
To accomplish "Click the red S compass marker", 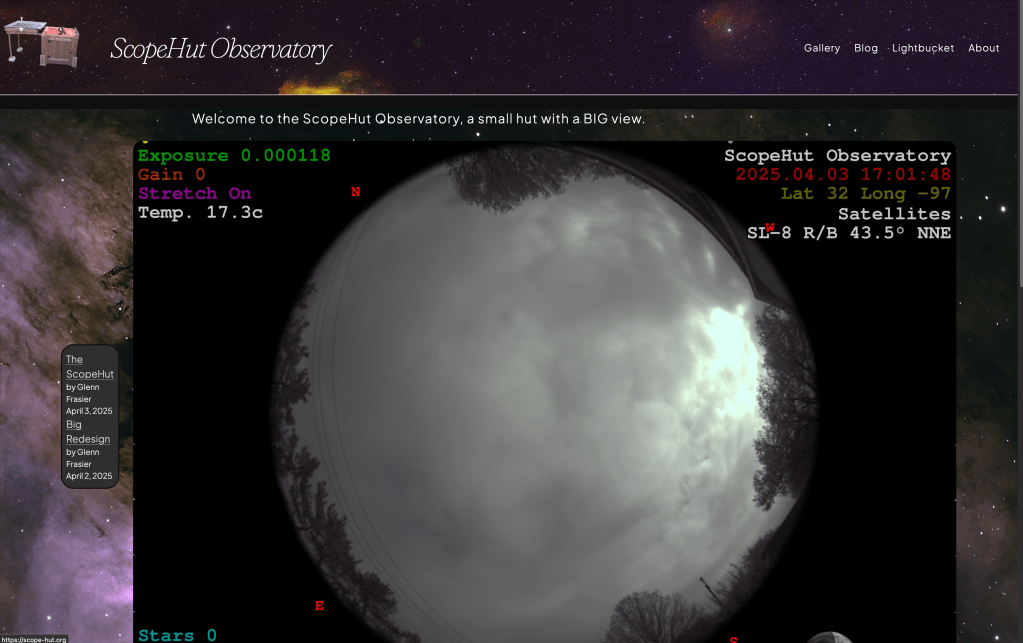I will tap(733, 639).
